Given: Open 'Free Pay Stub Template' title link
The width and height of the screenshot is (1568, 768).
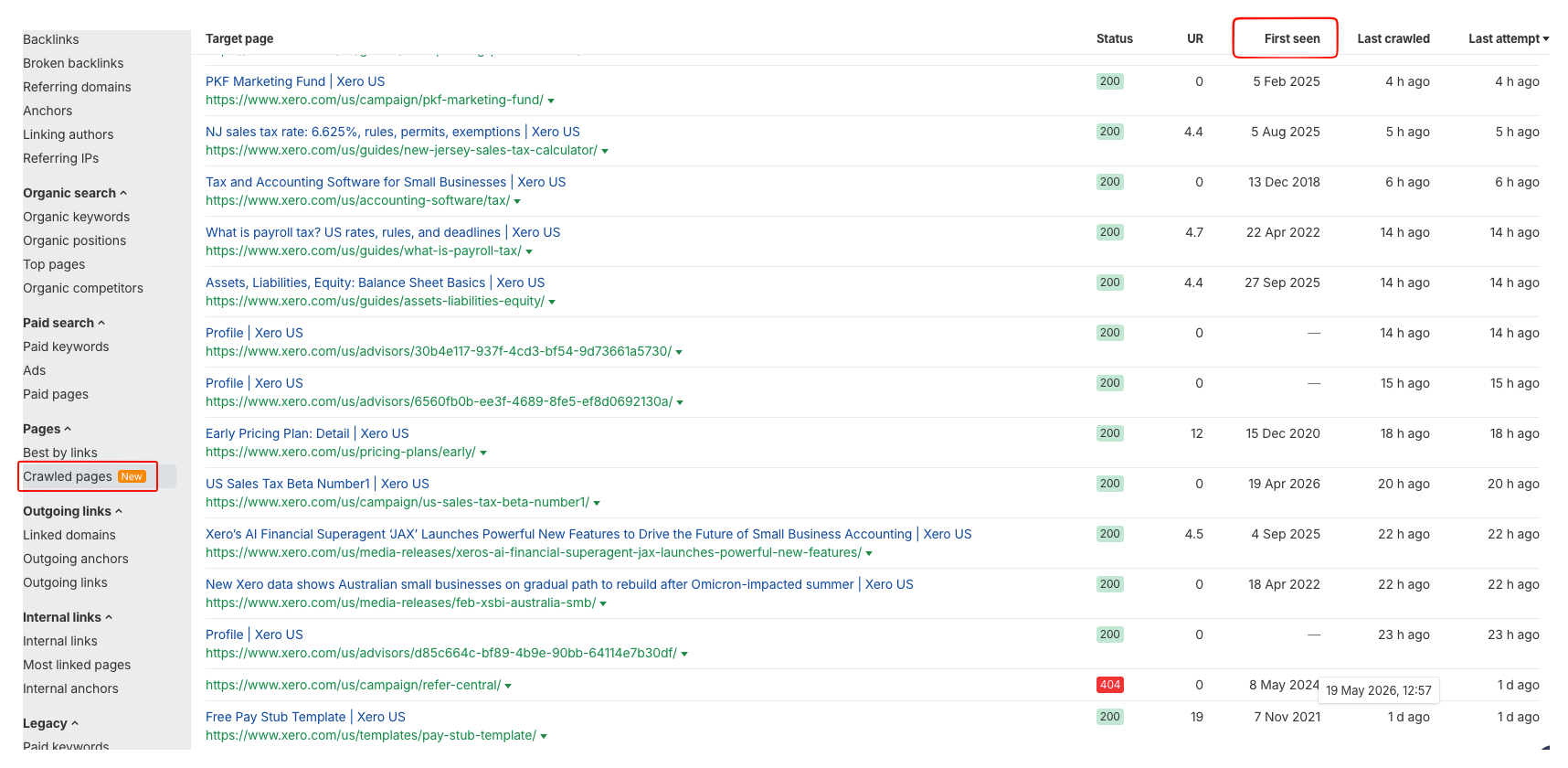Looking at the screenshot, I should pyautogui.click(x=305, y=717).
